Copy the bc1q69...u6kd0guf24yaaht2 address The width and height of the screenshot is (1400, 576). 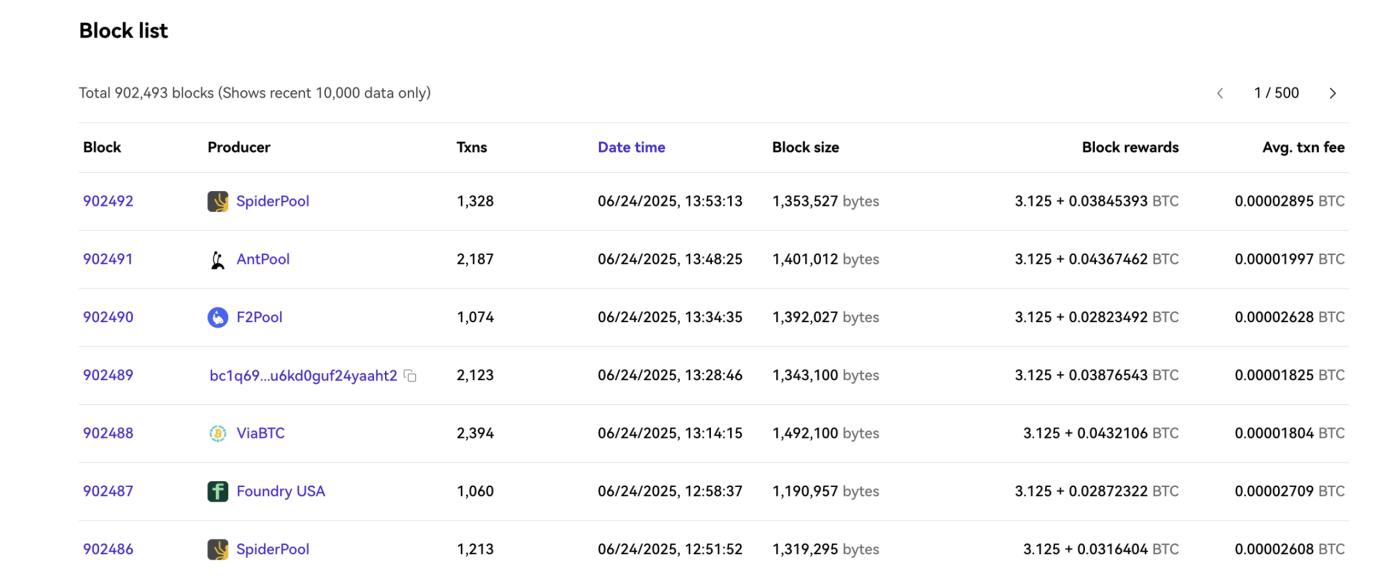pyautogui.click(x=410, y=376)
